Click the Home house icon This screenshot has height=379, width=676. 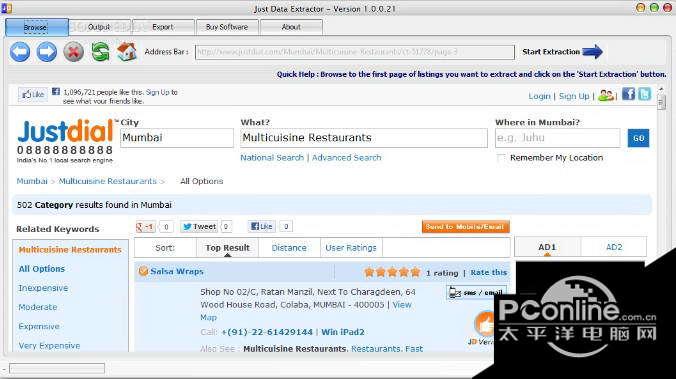pyautogui.click(x=127, y=52)
